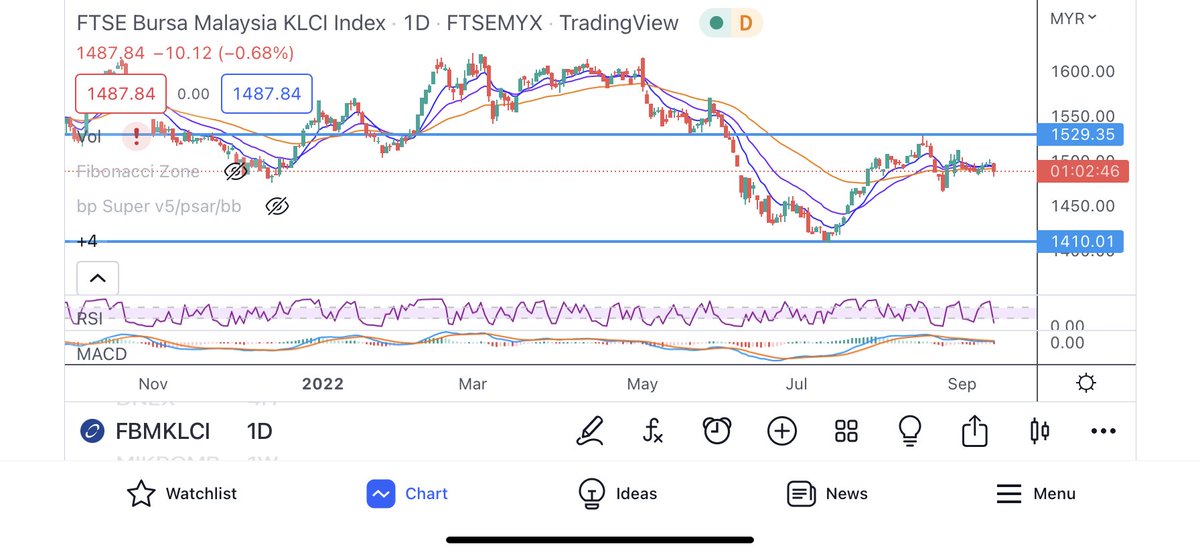Tap the Fibonacci Zone indicator name
Viewport: 1200px width, 554px height.
pos(138,171)
